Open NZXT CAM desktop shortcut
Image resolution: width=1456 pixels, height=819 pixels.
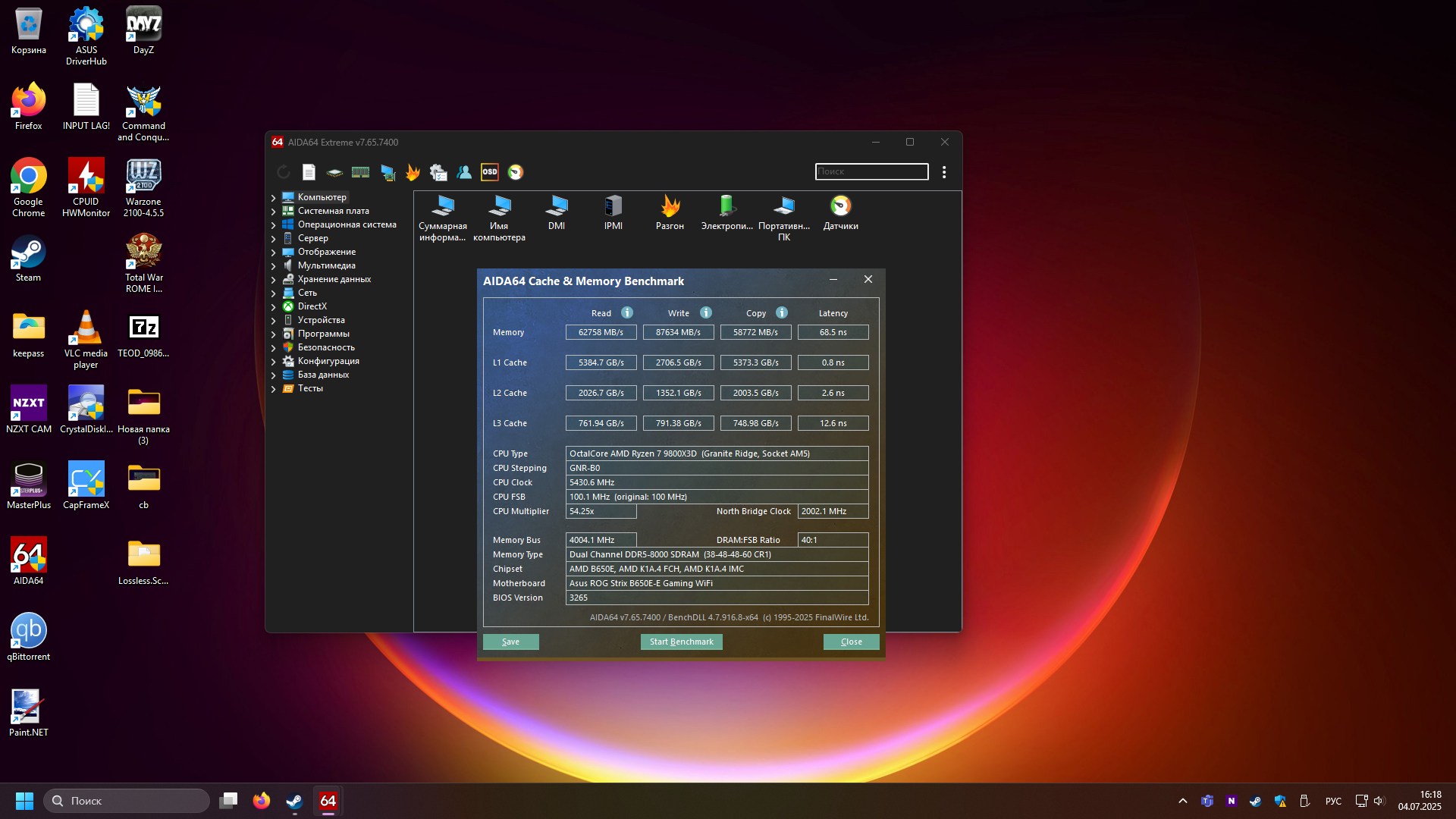point(29,409)
